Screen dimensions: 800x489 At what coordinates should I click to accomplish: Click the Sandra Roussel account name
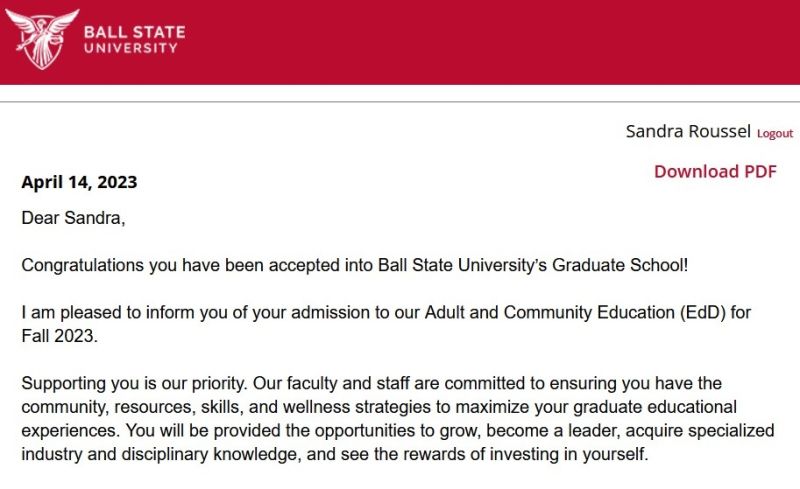click(x=687, y=132)
